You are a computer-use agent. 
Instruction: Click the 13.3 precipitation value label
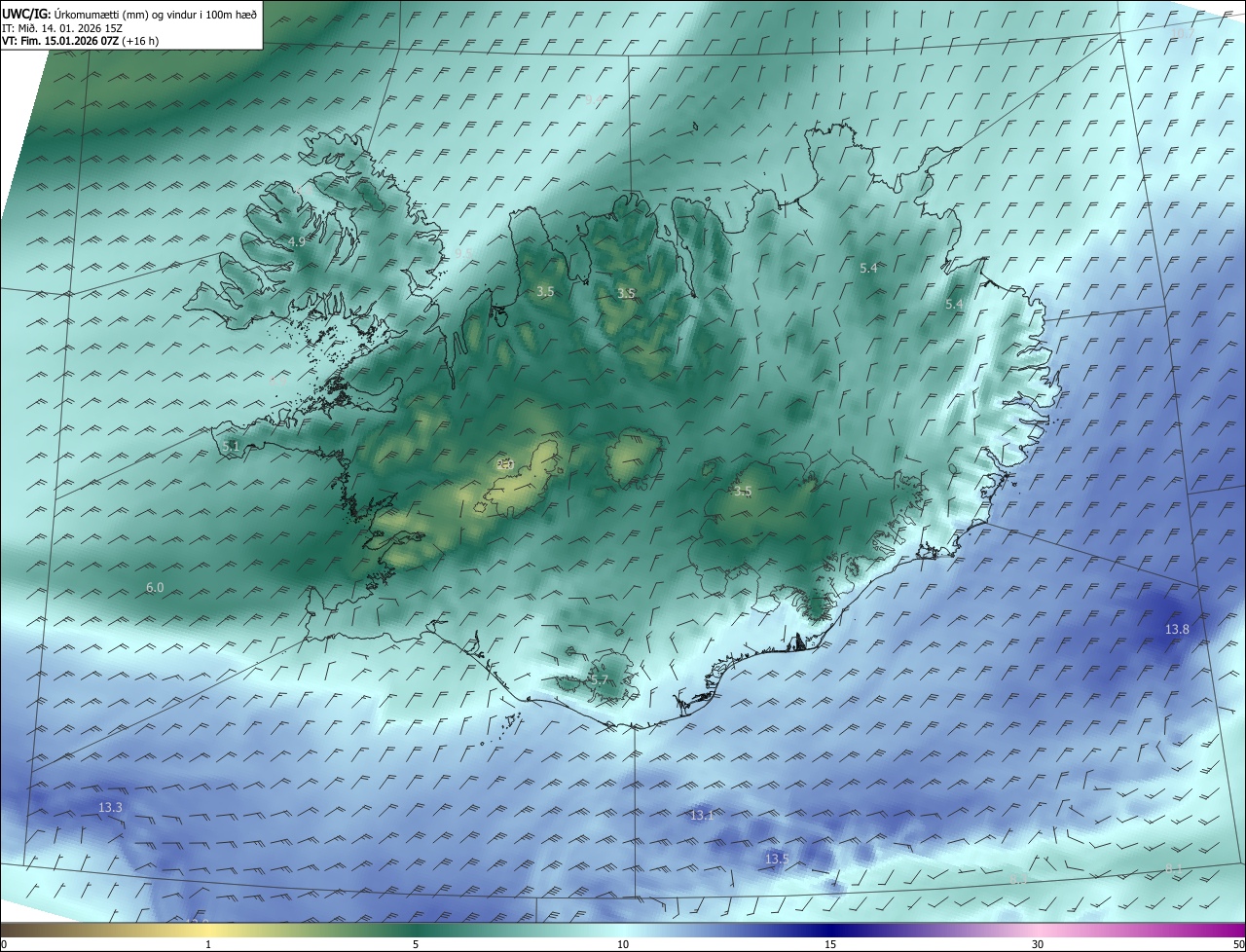tap(110, 808)
